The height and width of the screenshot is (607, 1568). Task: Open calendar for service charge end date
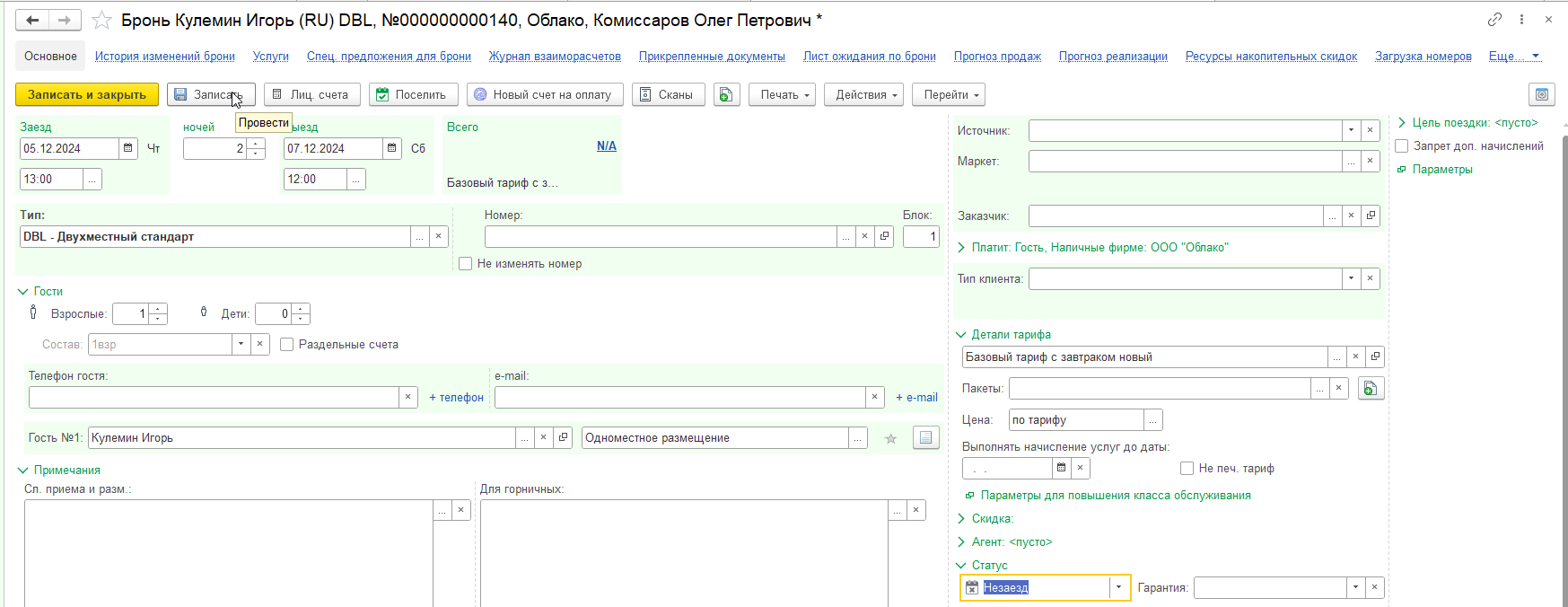[1062, 468]
